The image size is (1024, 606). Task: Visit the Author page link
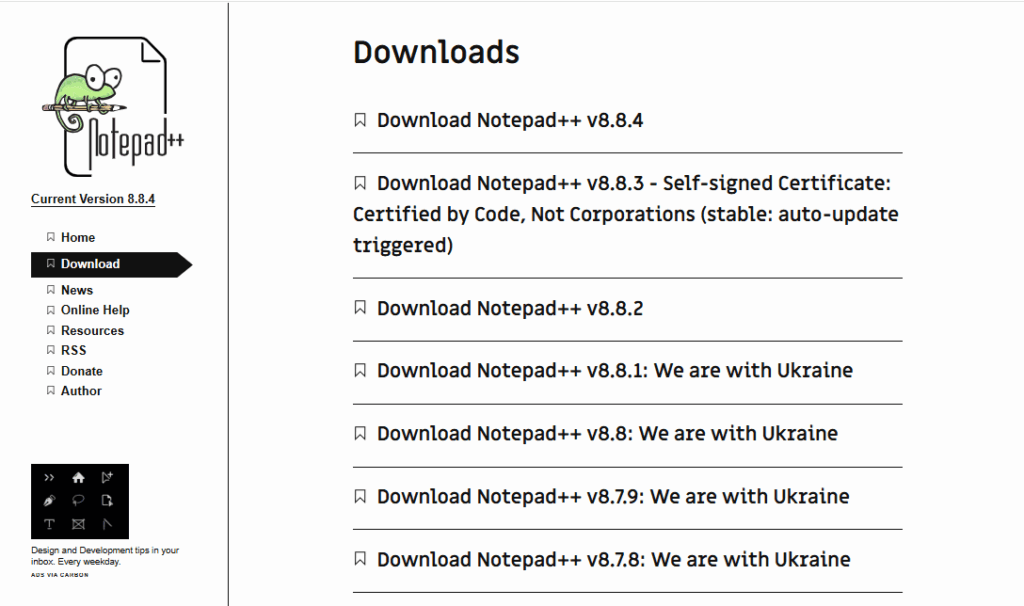click(81, 391)
